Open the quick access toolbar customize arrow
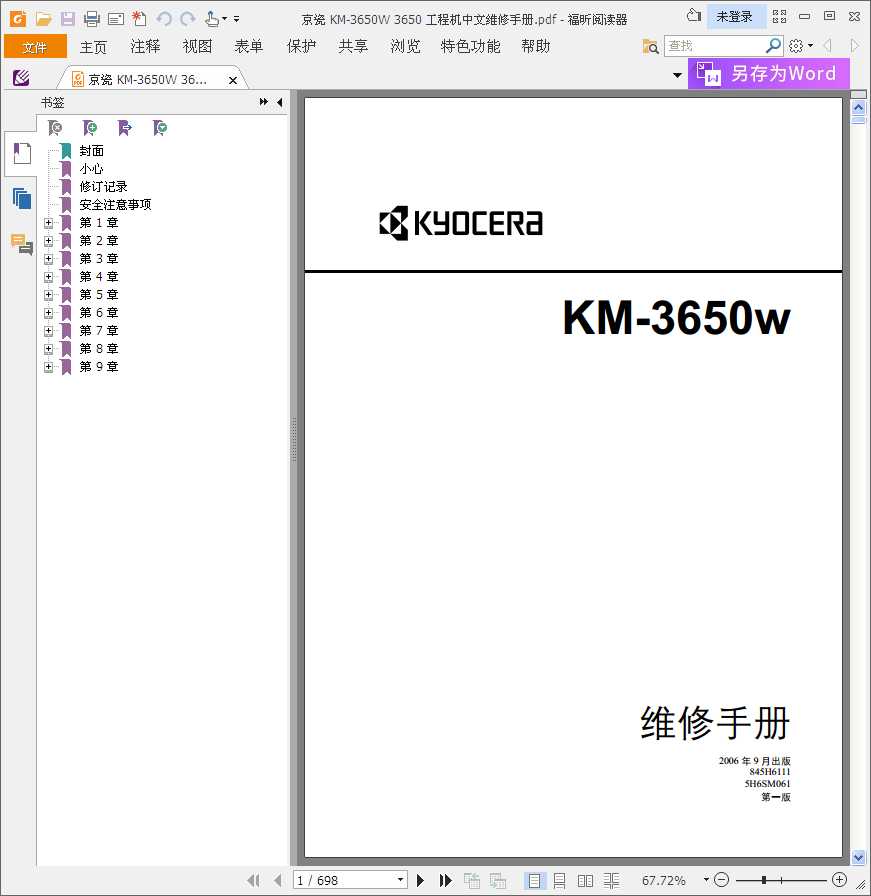The width and height of the screenshot is (871, 896). [237, 19]
